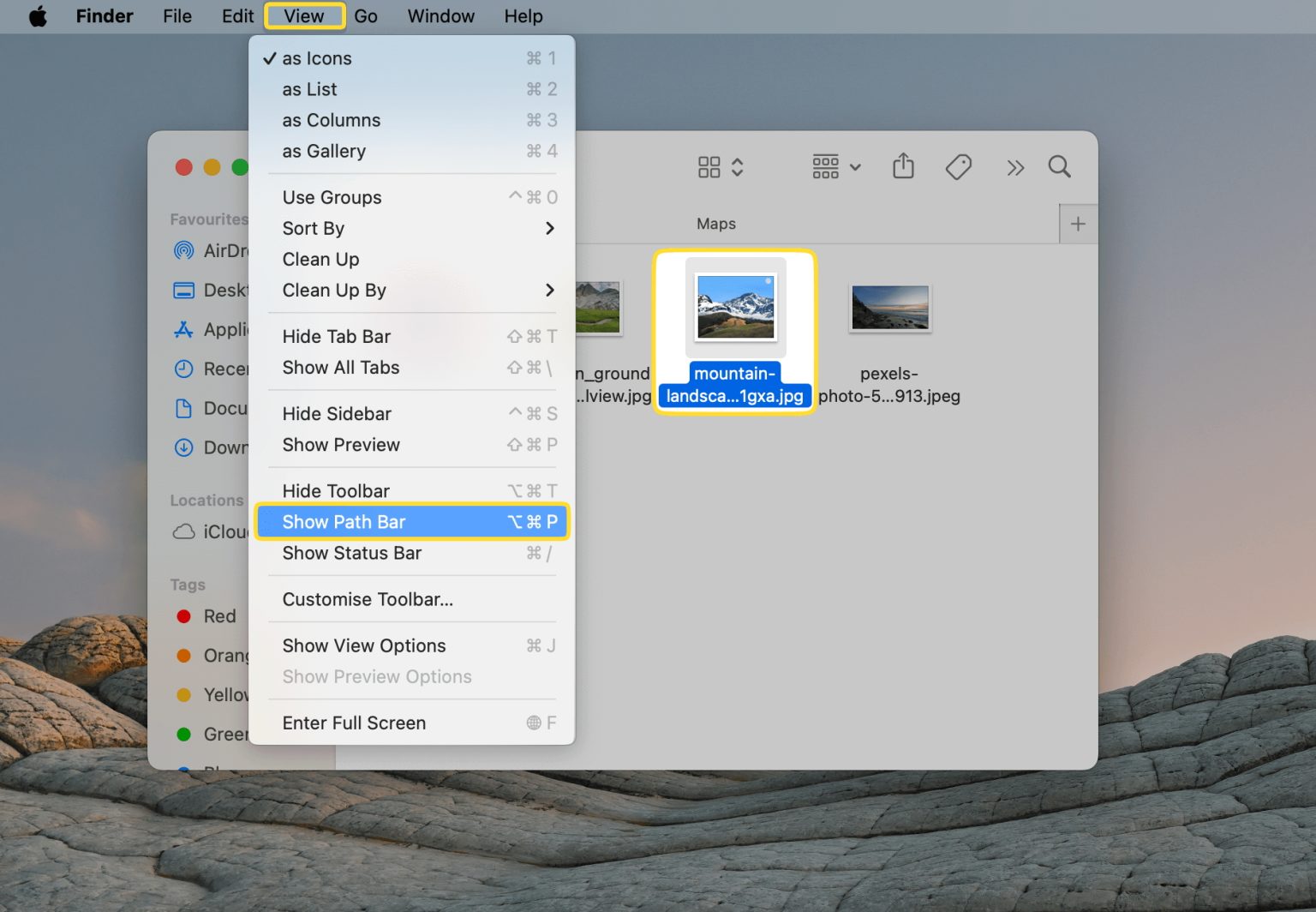Click the Tags icon in the toolbar
This screenshot has height=912, width=1316.
[x=959, y=166]
